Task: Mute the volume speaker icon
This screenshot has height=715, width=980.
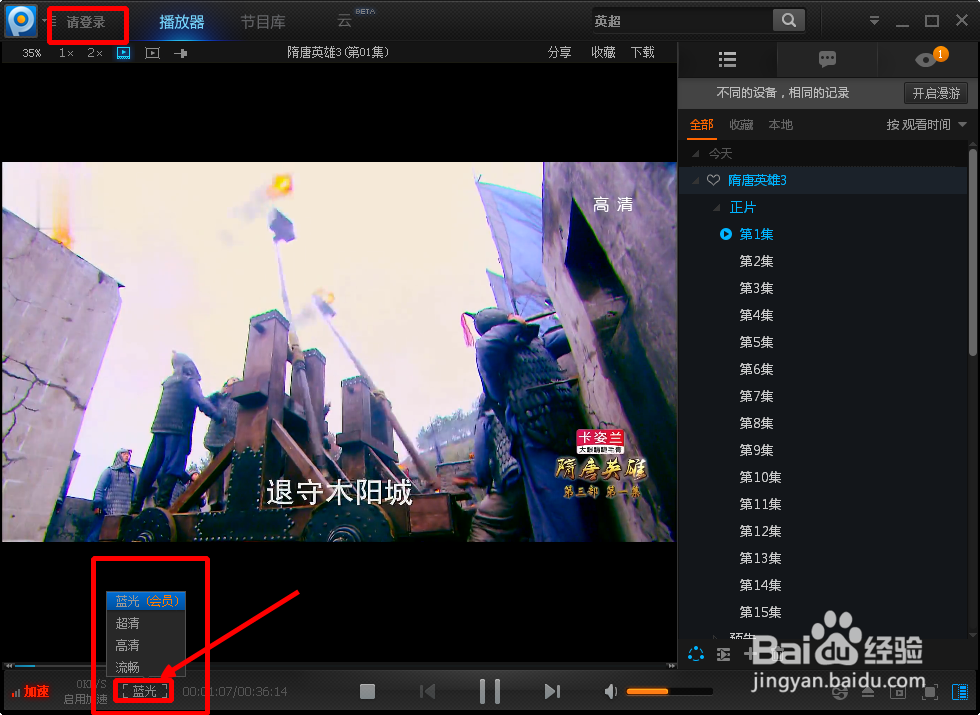Action: click(x=611, y=691)
